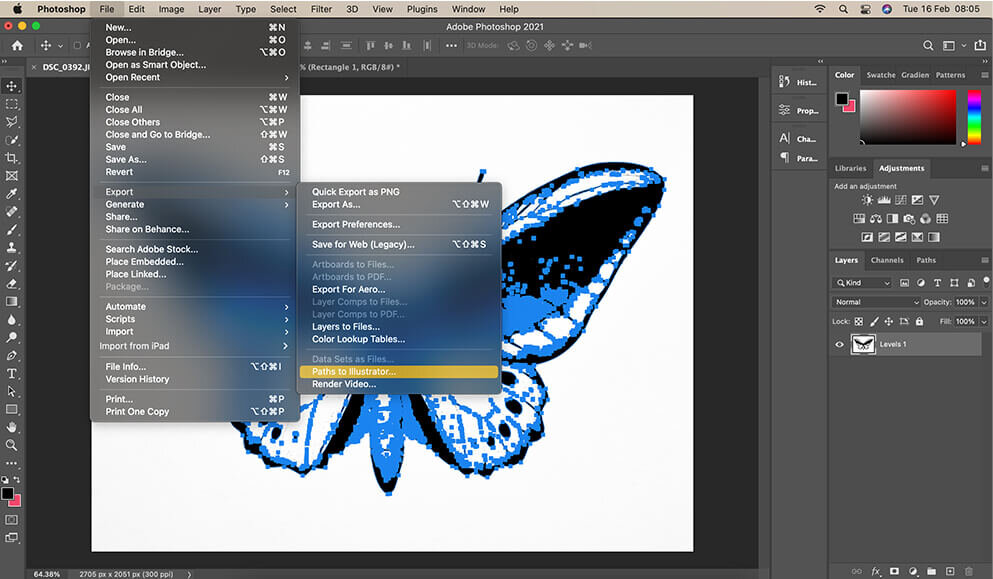This screenshot has width=993, height=579.
Task: Open the collapsed Properties panel
Action: point(797,110)
